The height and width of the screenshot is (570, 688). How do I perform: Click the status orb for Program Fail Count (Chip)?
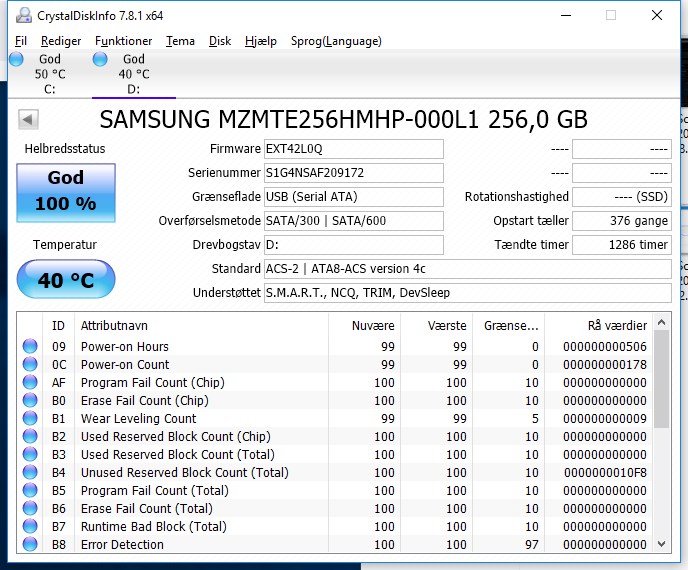click(30, 382)
